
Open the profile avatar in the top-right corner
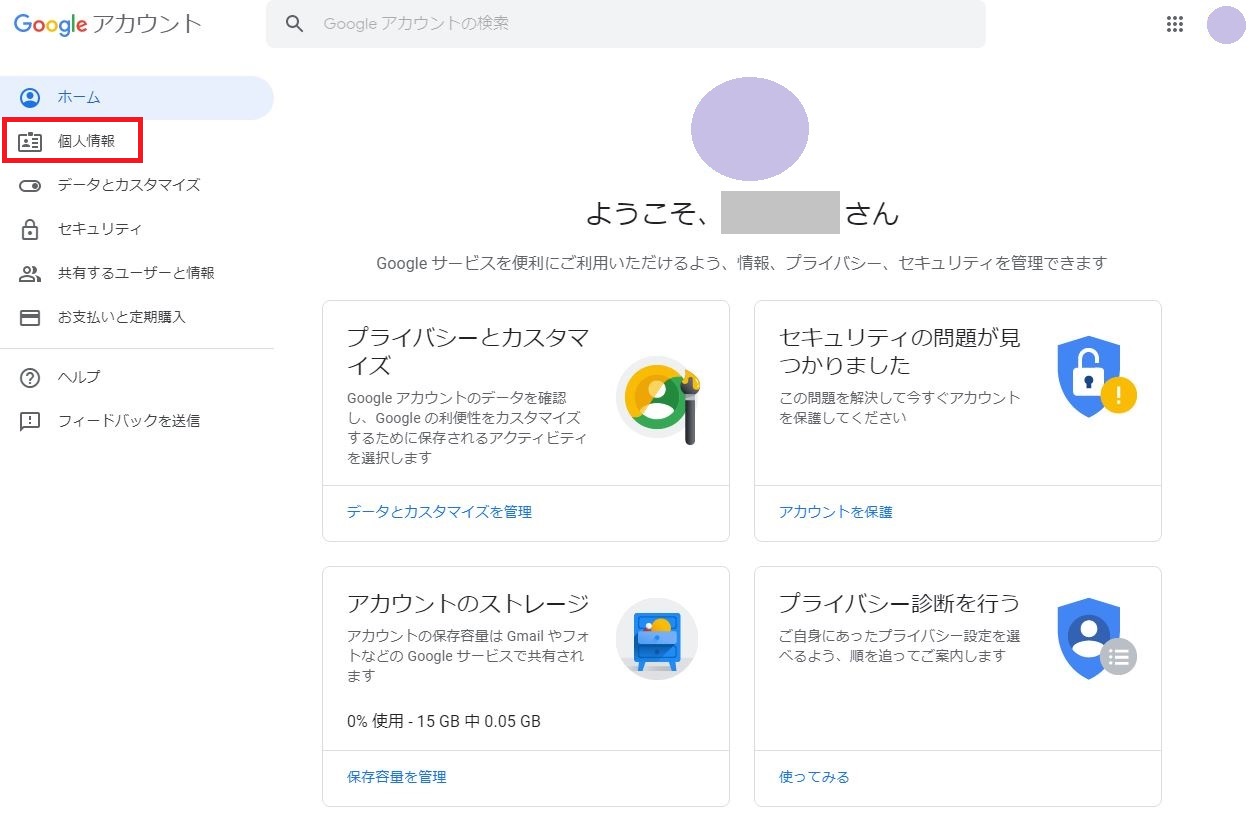1226,23
